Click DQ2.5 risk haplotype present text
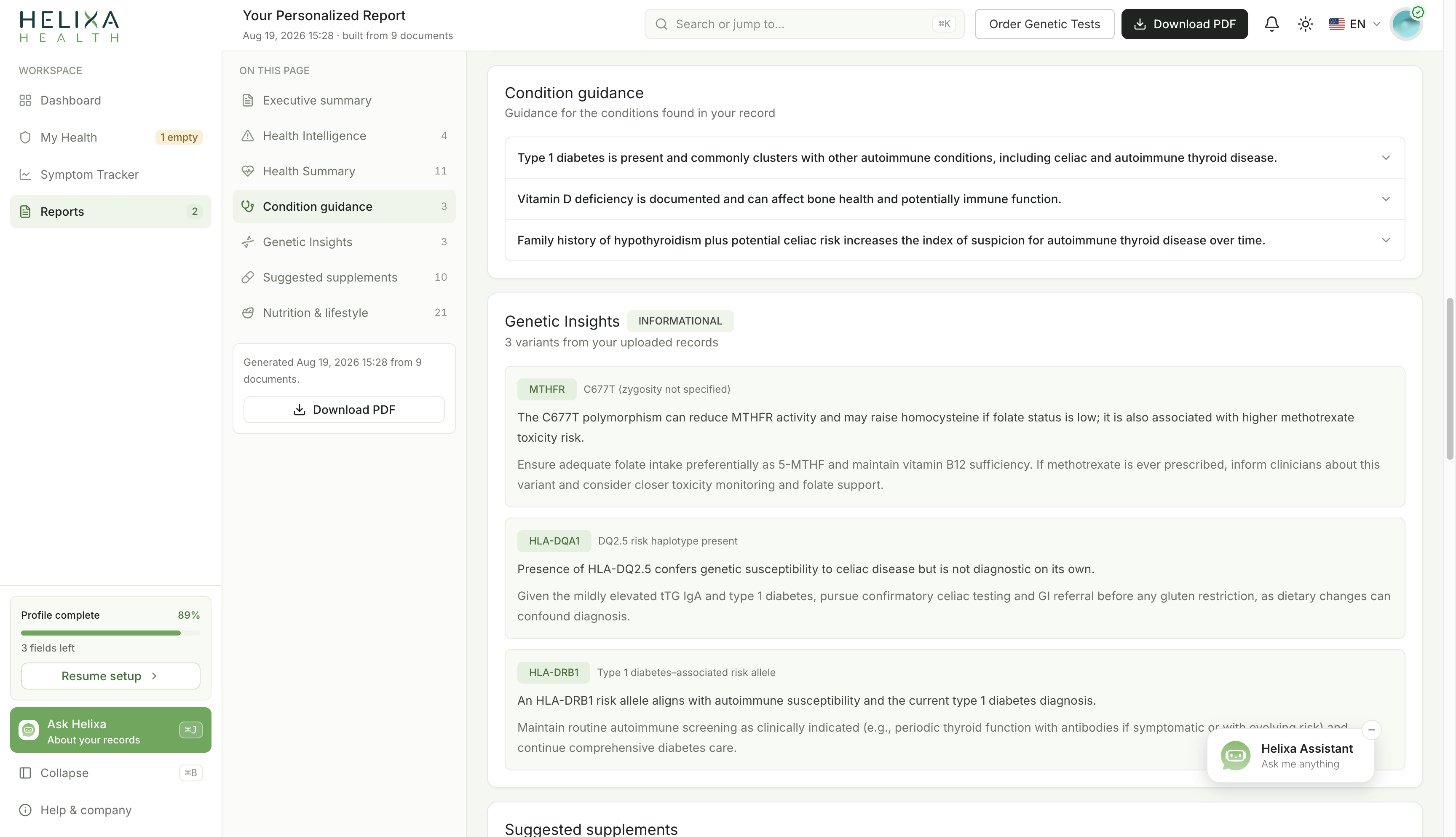 coord(668,541)
